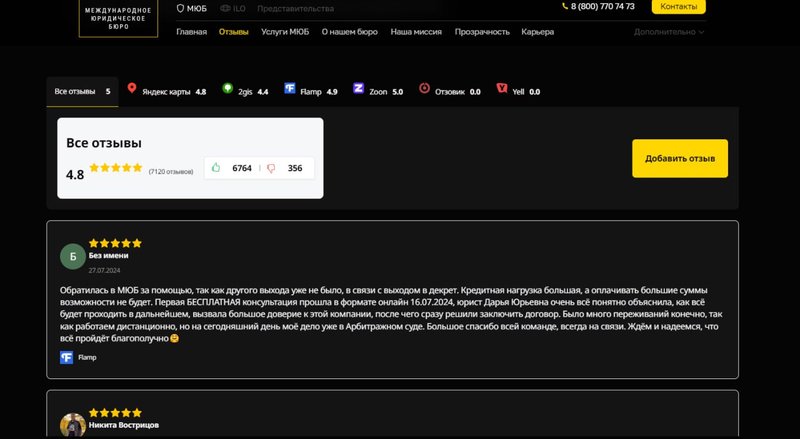Click the Yandex Maps red pin icon
Image resolution: width=800 pixels, height=439 pixels.
132,88
